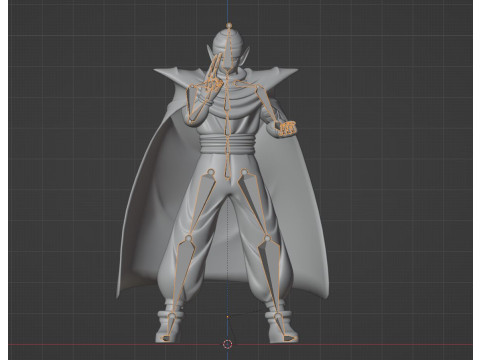Click the striped sash belt on the waist
The height and width of the screenshot is (360, 480).
[227, 143]
